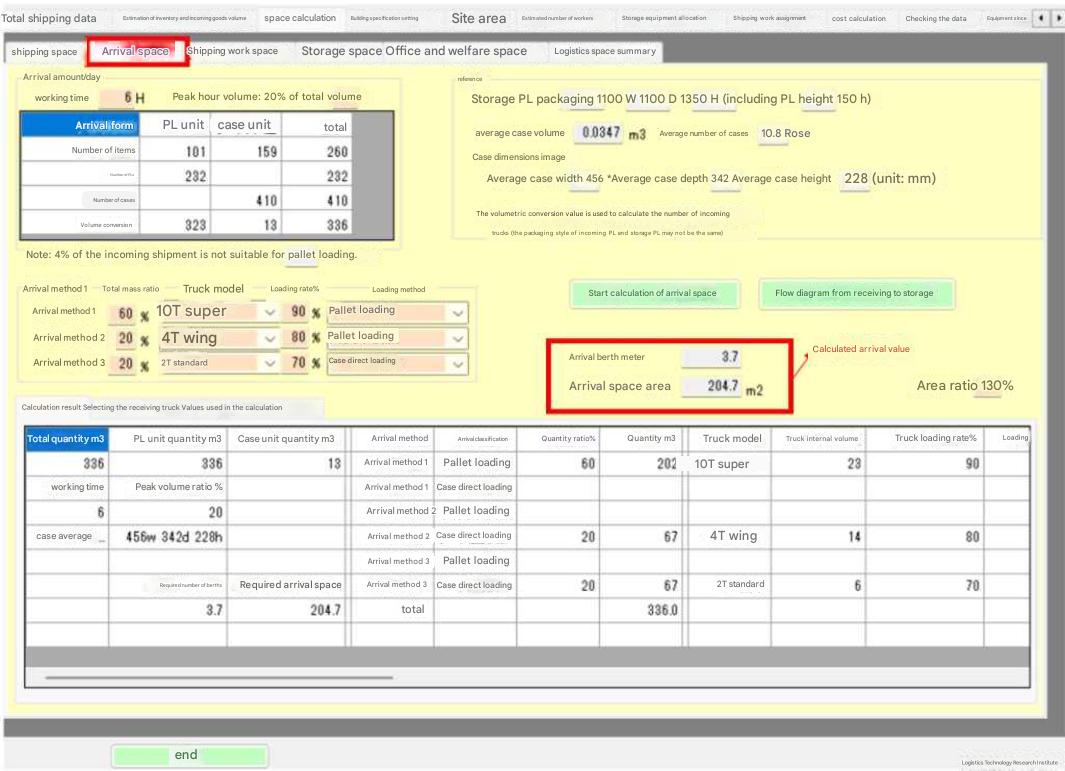This screenshot has height=771, width=1065.
Task: Click Start calculation of arrival space button
Action: click(652, 293)
